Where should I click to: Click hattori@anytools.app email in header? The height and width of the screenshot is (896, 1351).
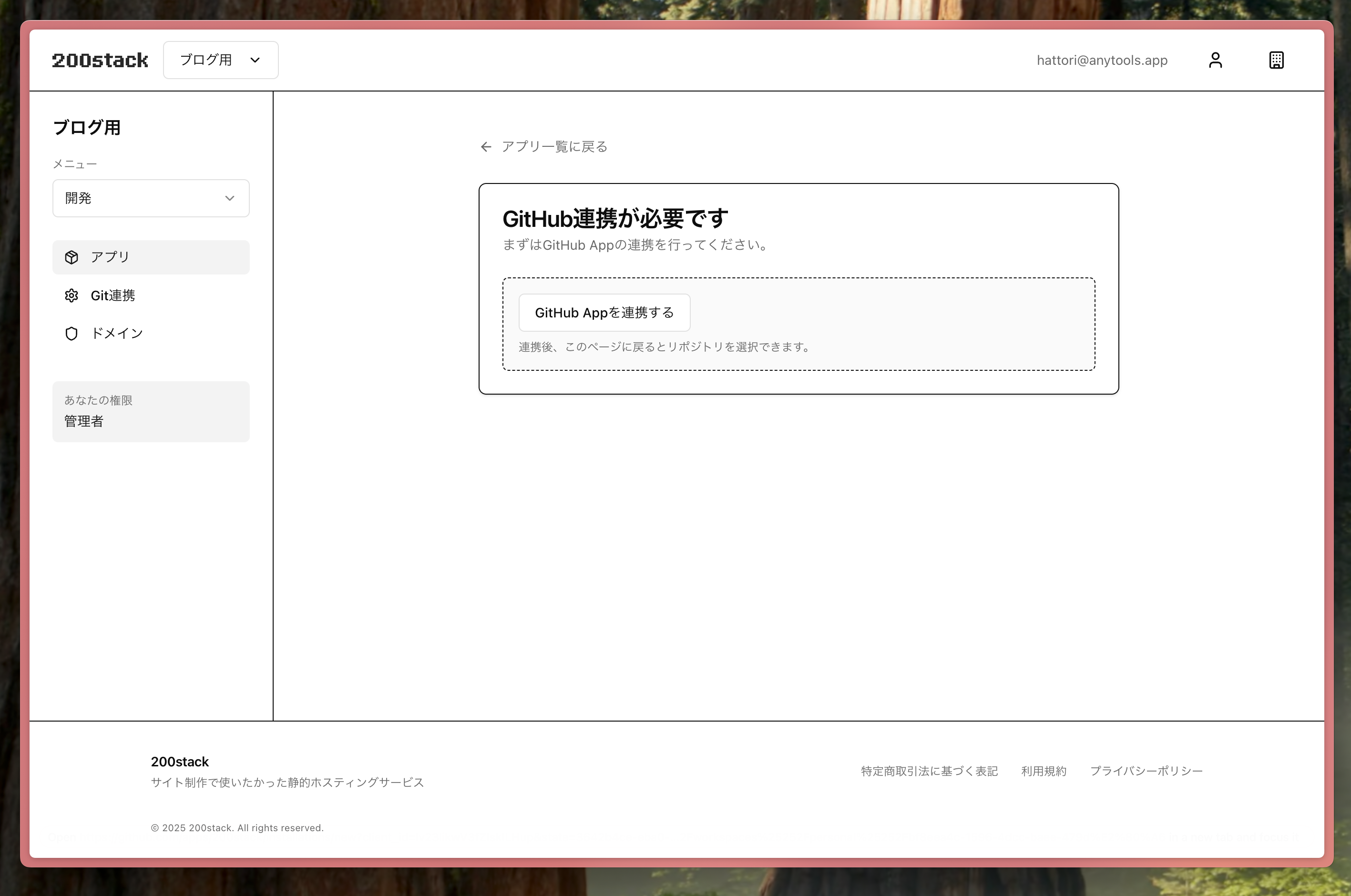pos(1102,60)
